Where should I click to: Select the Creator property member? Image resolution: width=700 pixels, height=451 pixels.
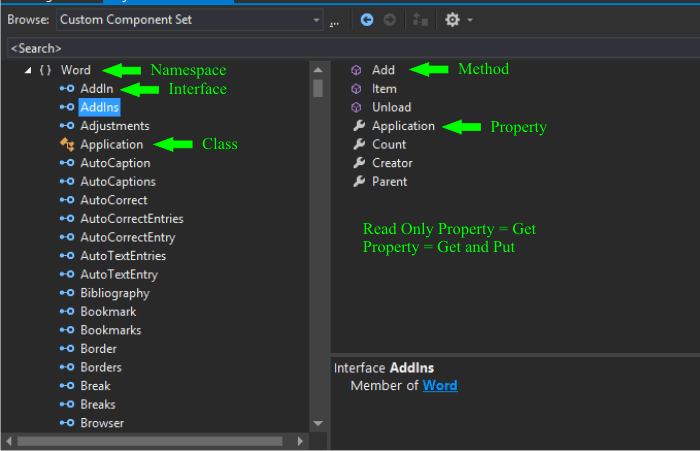tap(392, 163)
